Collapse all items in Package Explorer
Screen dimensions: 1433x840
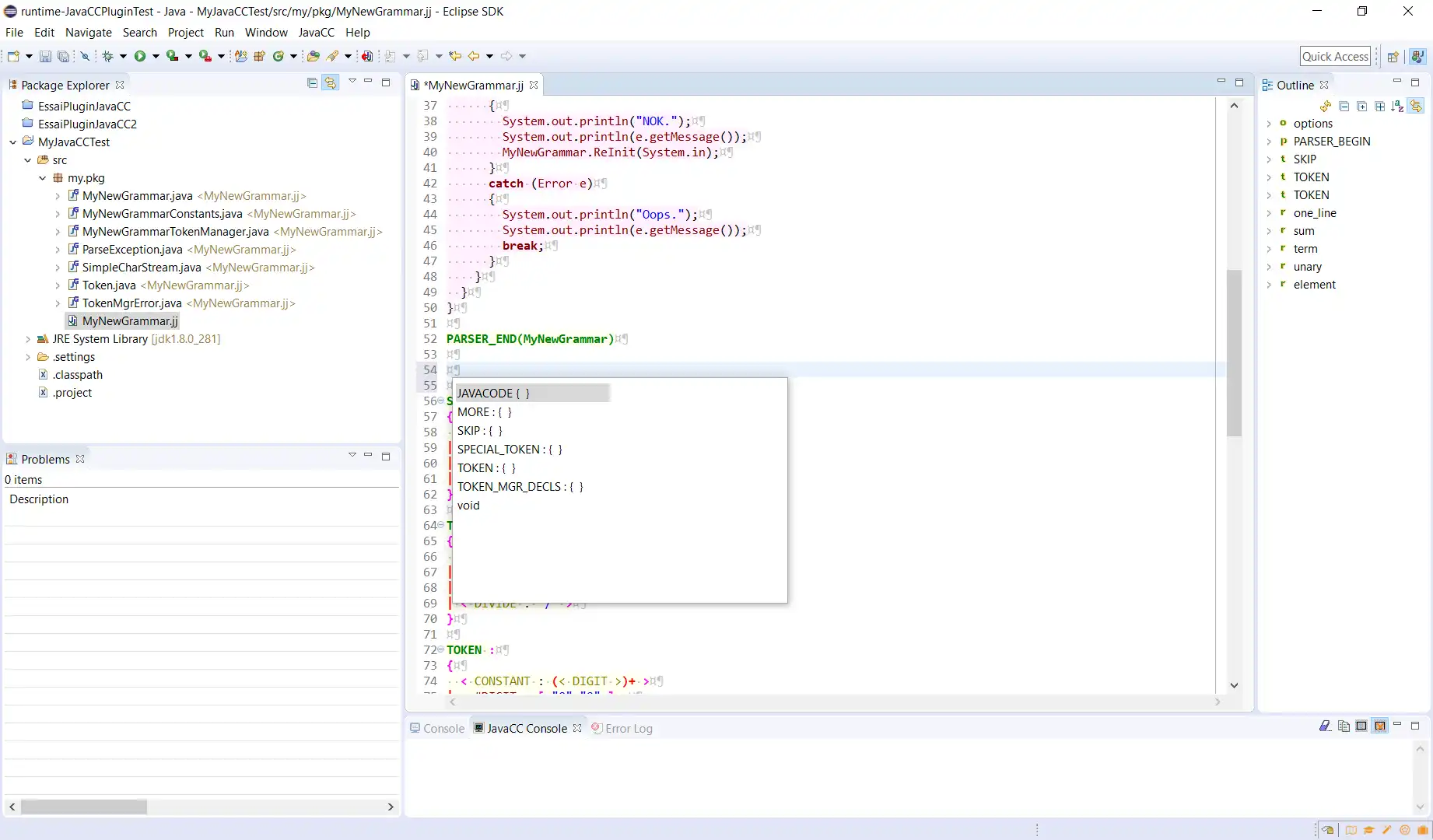click(x=312, y=82)
